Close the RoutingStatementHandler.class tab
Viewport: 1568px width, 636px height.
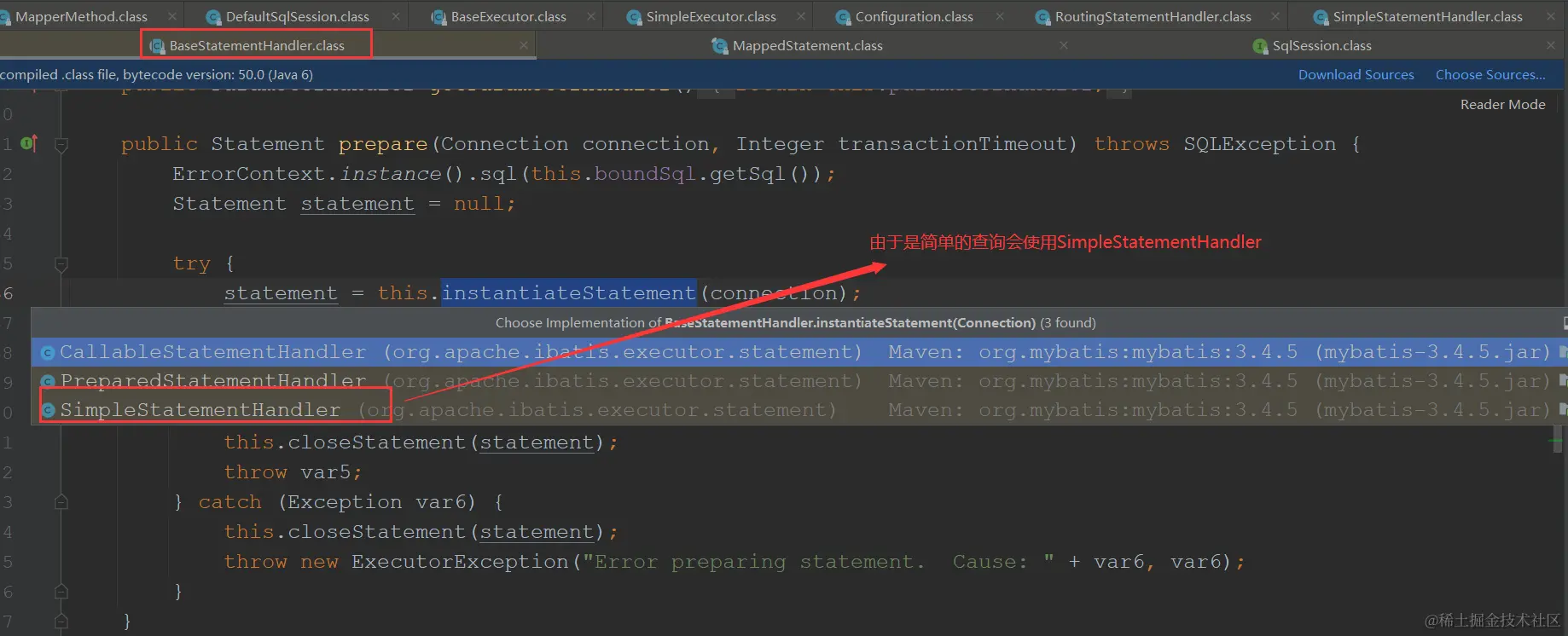click(x=1275, y=16)
